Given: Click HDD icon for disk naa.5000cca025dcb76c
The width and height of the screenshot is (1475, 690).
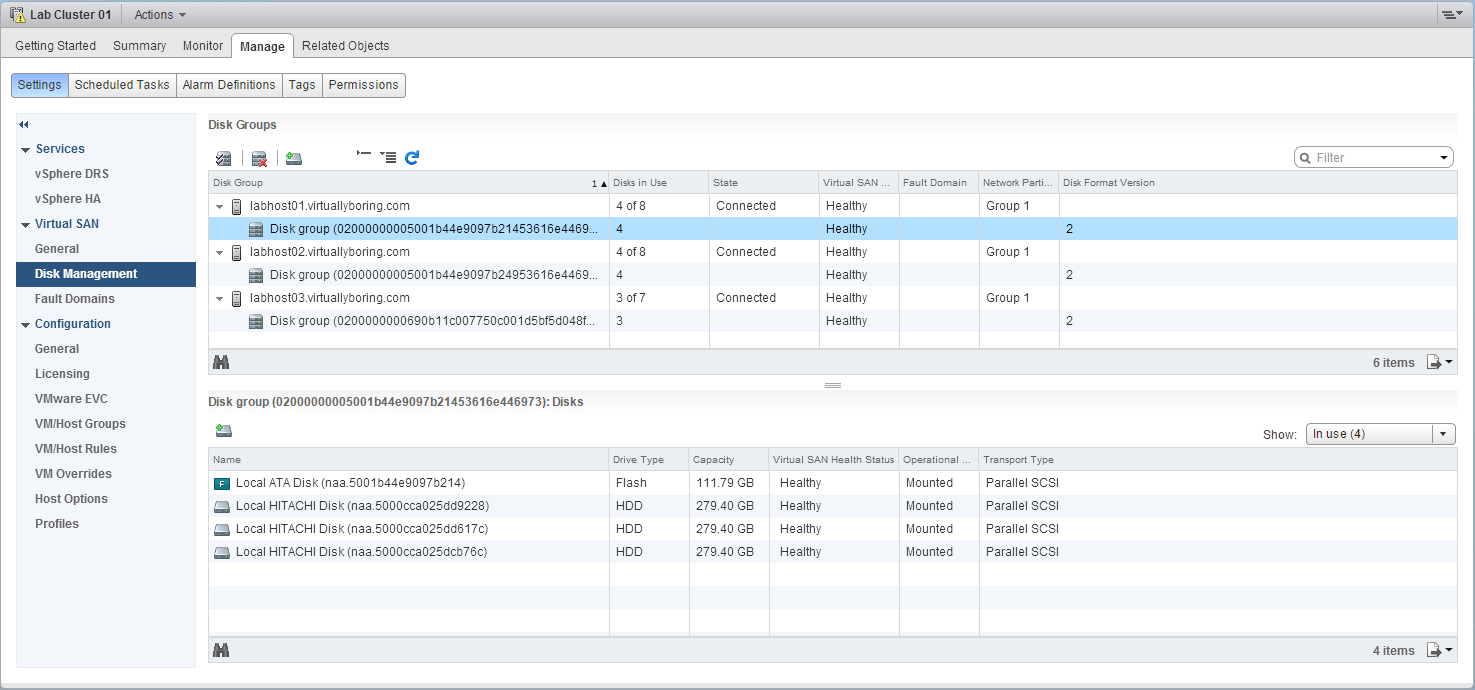Looking at the screenshot, I should click(222, 552).
